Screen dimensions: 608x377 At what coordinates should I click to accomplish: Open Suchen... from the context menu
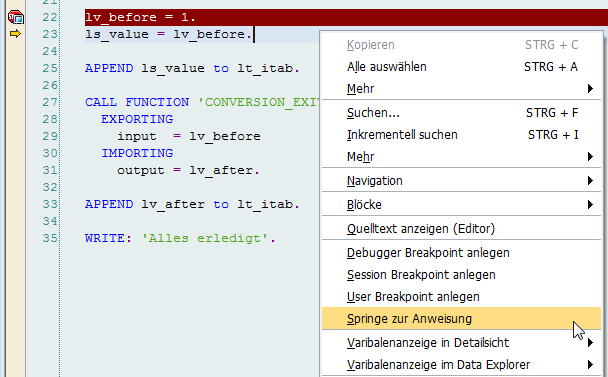coord(461,113)
